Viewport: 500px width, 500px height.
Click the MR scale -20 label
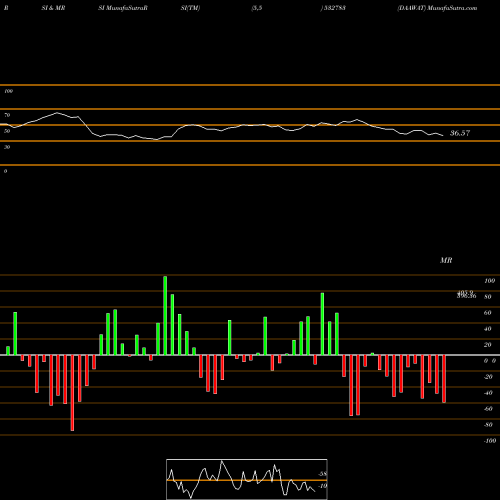pyautogui.click(x=488, y=377)
